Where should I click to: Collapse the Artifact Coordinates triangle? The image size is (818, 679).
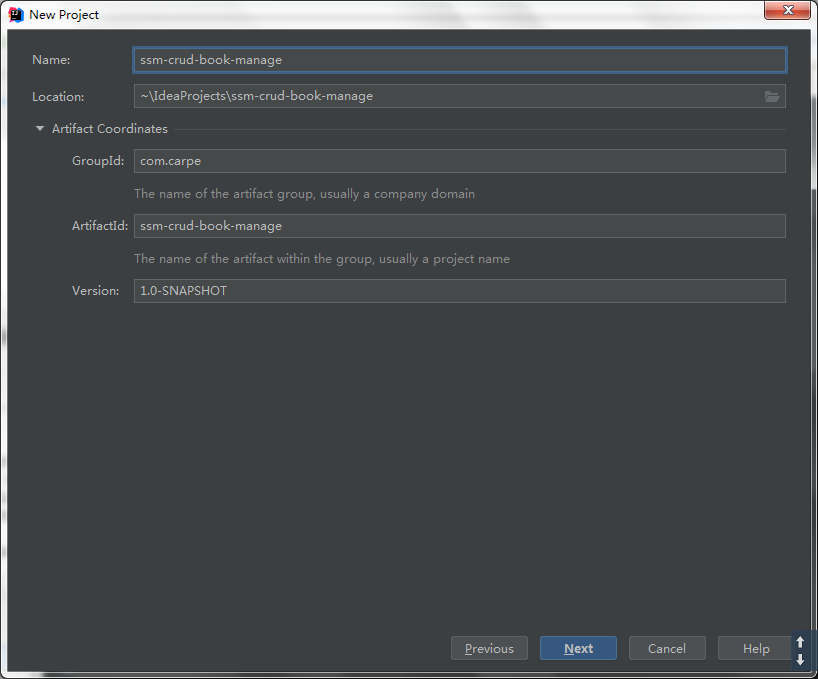click(x=40, y=128)
